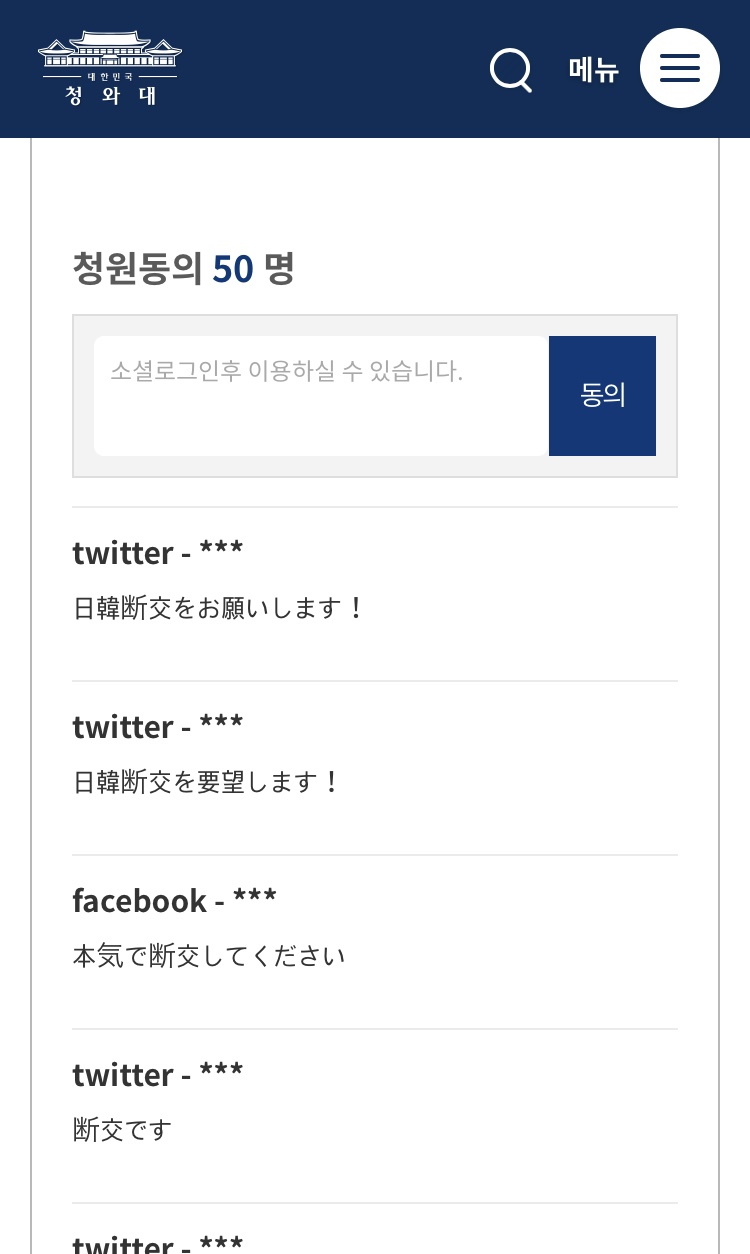
Task: Select the facebook - *** author label
Action: coord(174,900)
